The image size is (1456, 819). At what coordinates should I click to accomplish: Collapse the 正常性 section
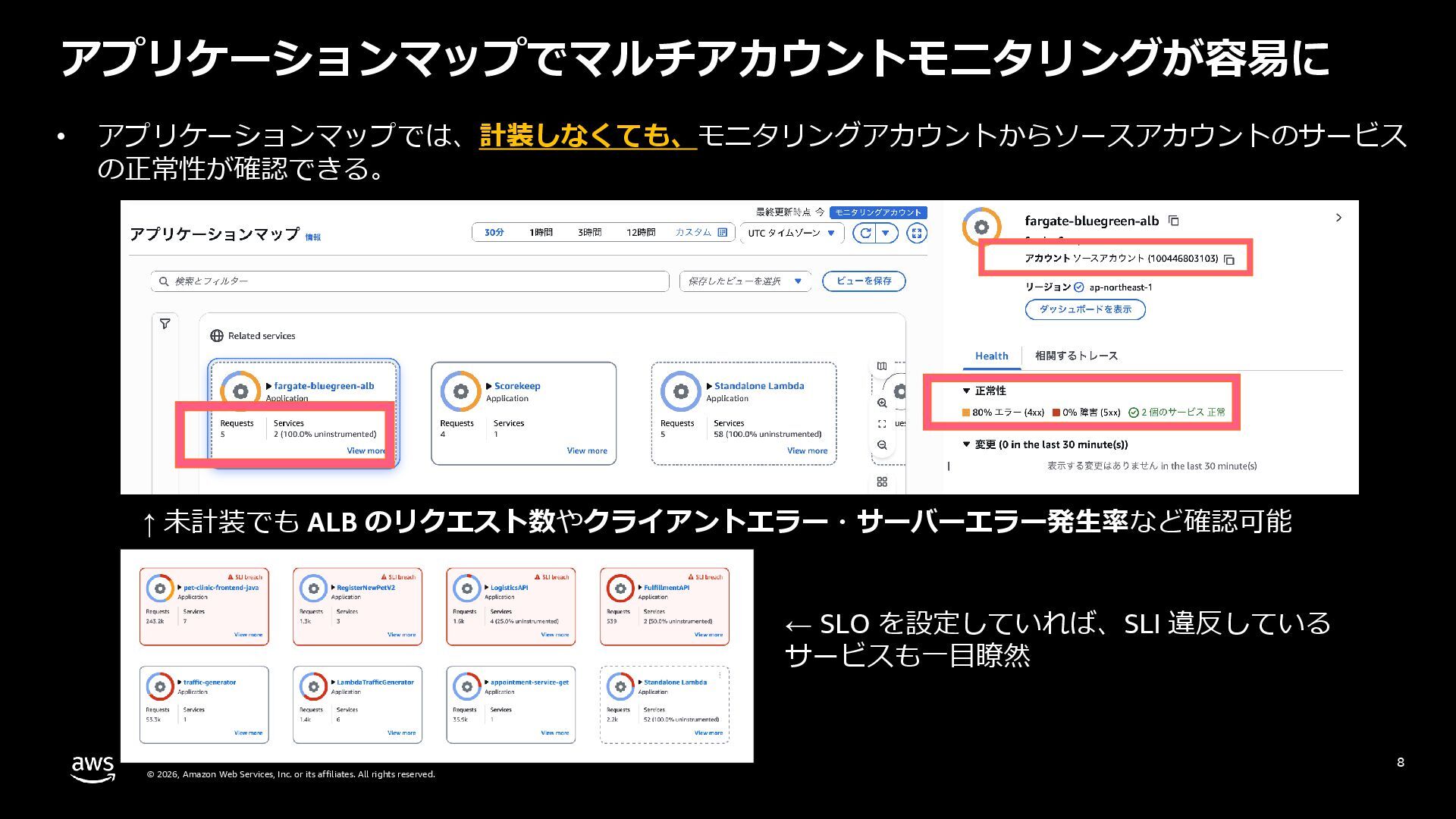coord(966,391)
